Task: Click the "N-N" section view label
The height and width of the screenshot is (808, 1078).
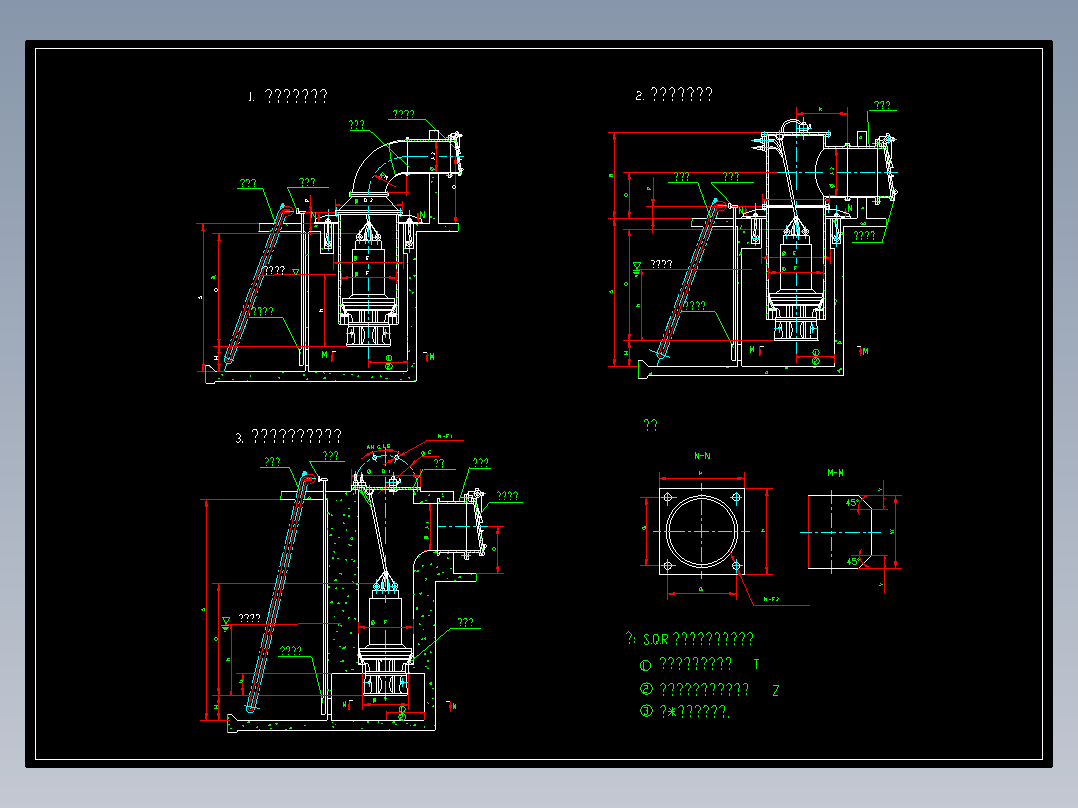Action: (702, 456)
